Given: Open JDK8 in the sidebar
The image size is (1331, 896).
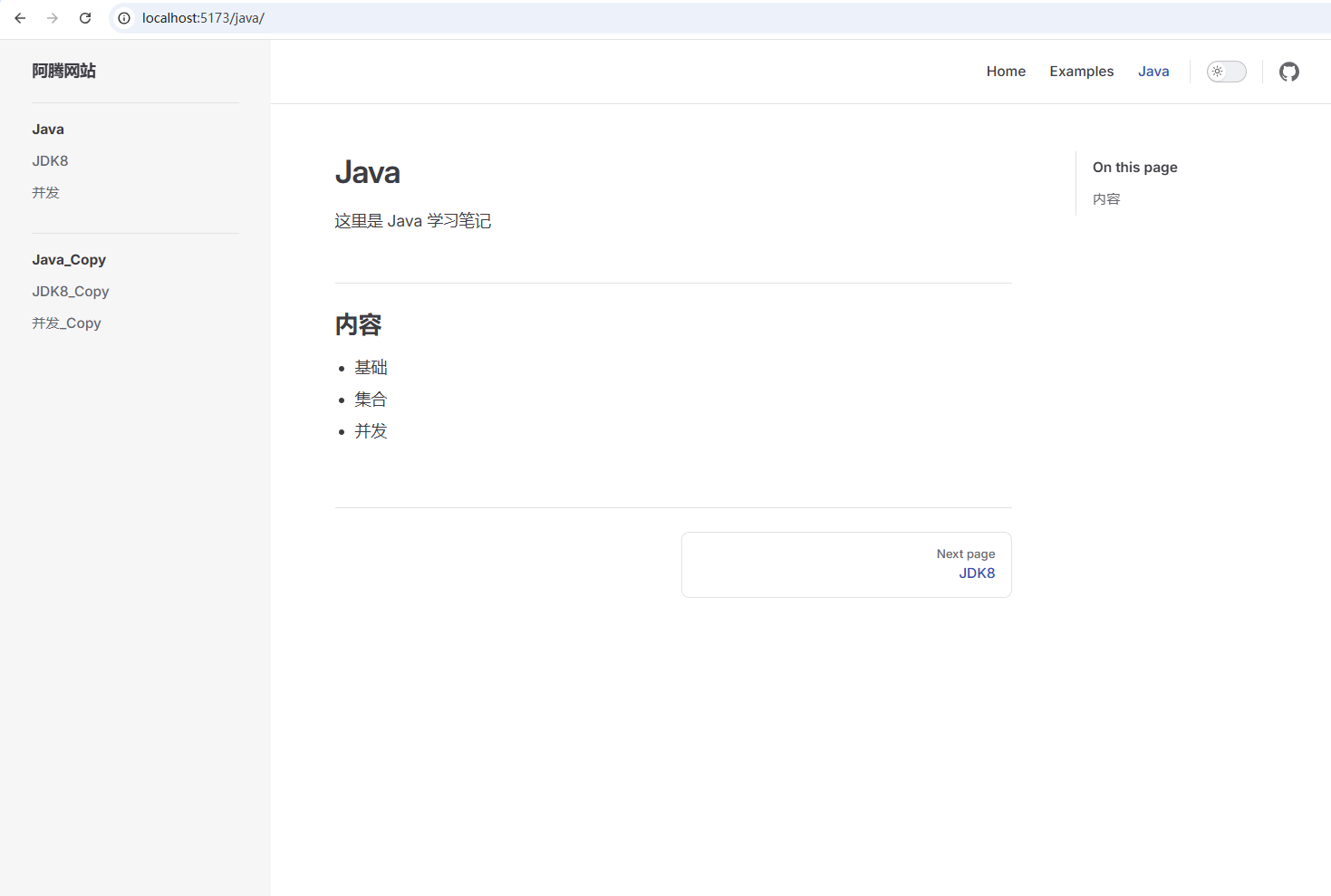Looking at the screenshot, I should [x=51, y=161].
